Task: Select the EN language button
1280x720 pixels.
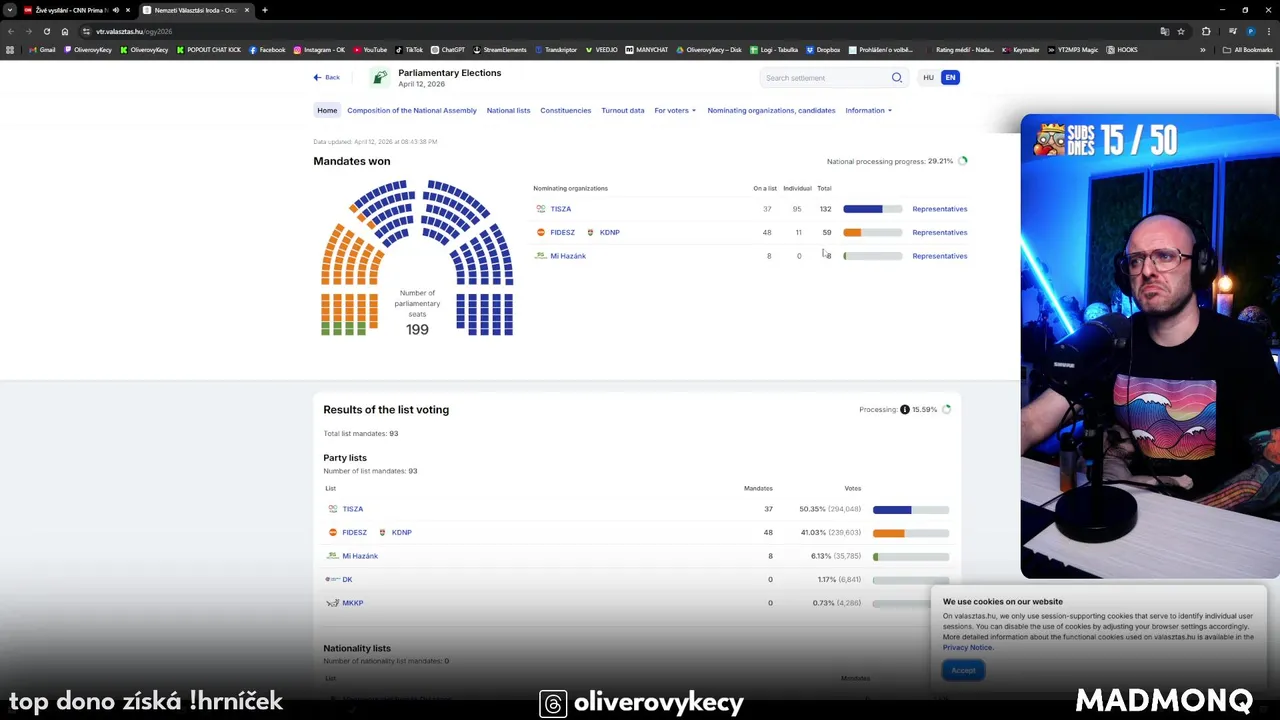Action: 950,77
